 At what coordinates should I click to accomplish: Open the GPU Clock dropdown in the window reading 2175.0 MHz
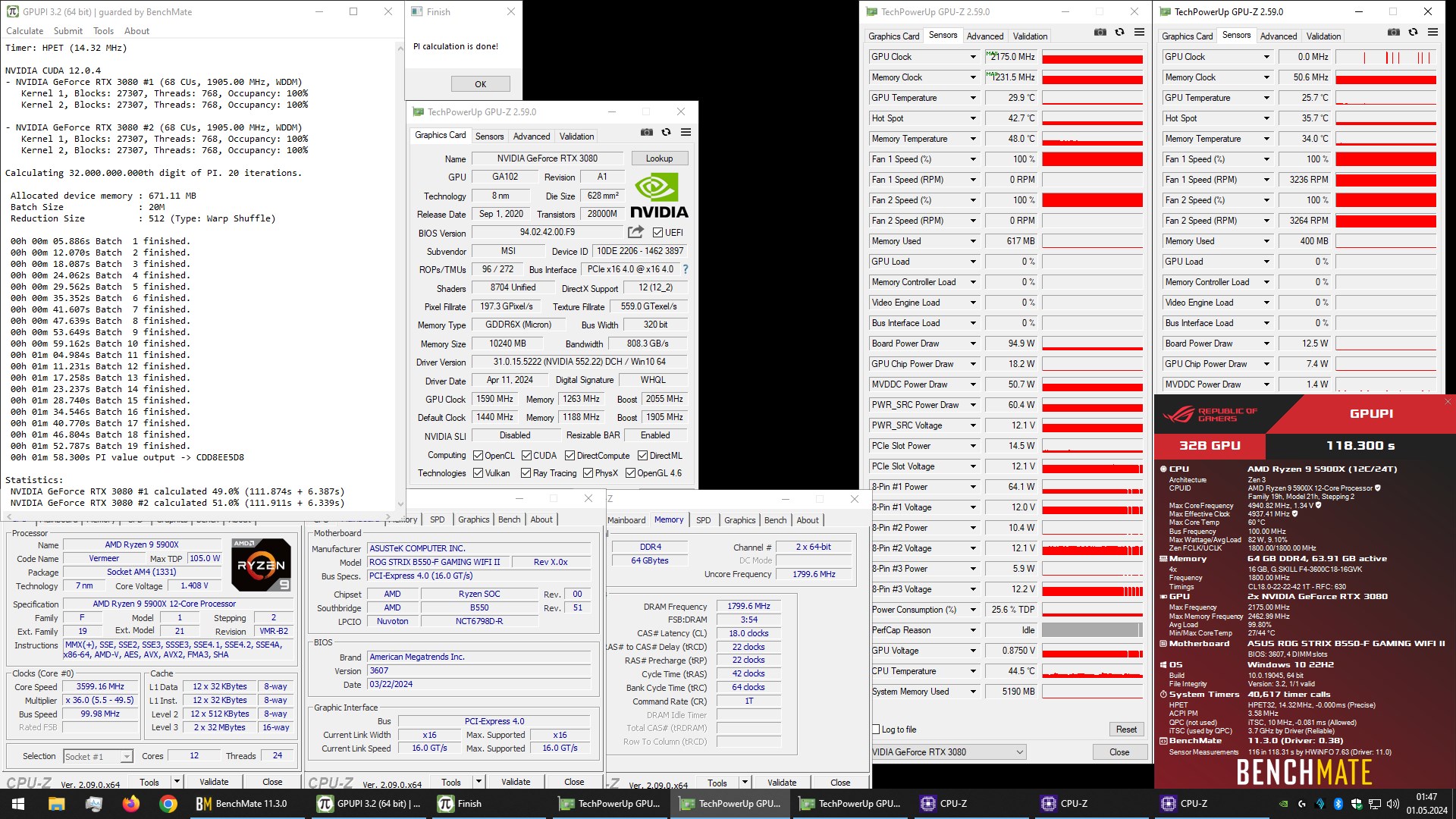973,57
